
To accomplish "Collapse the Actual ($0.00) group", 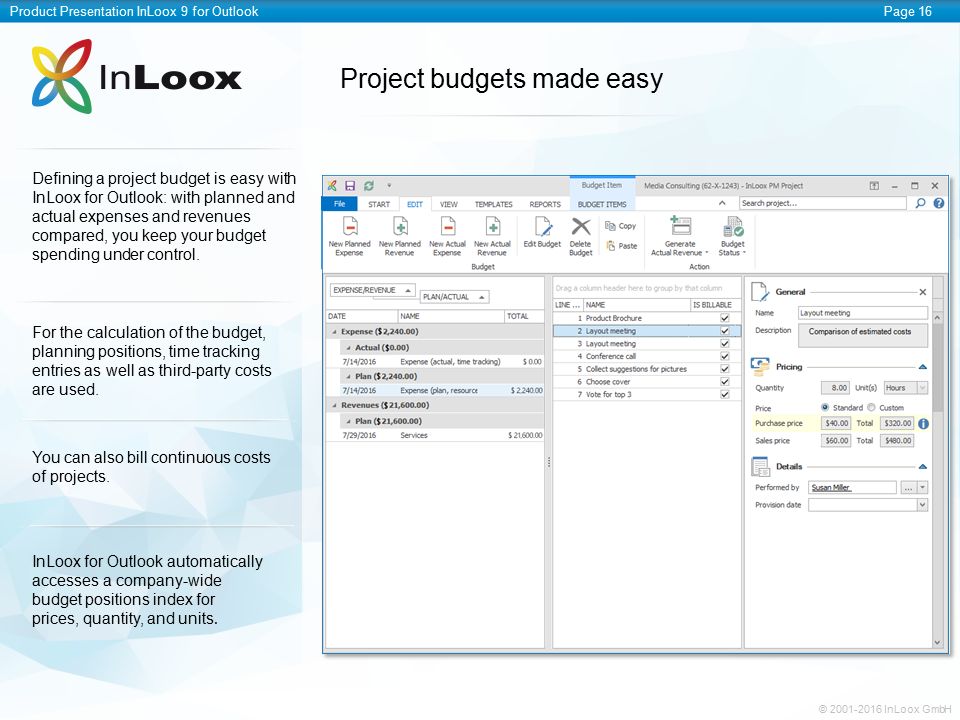I will point(349,348).
